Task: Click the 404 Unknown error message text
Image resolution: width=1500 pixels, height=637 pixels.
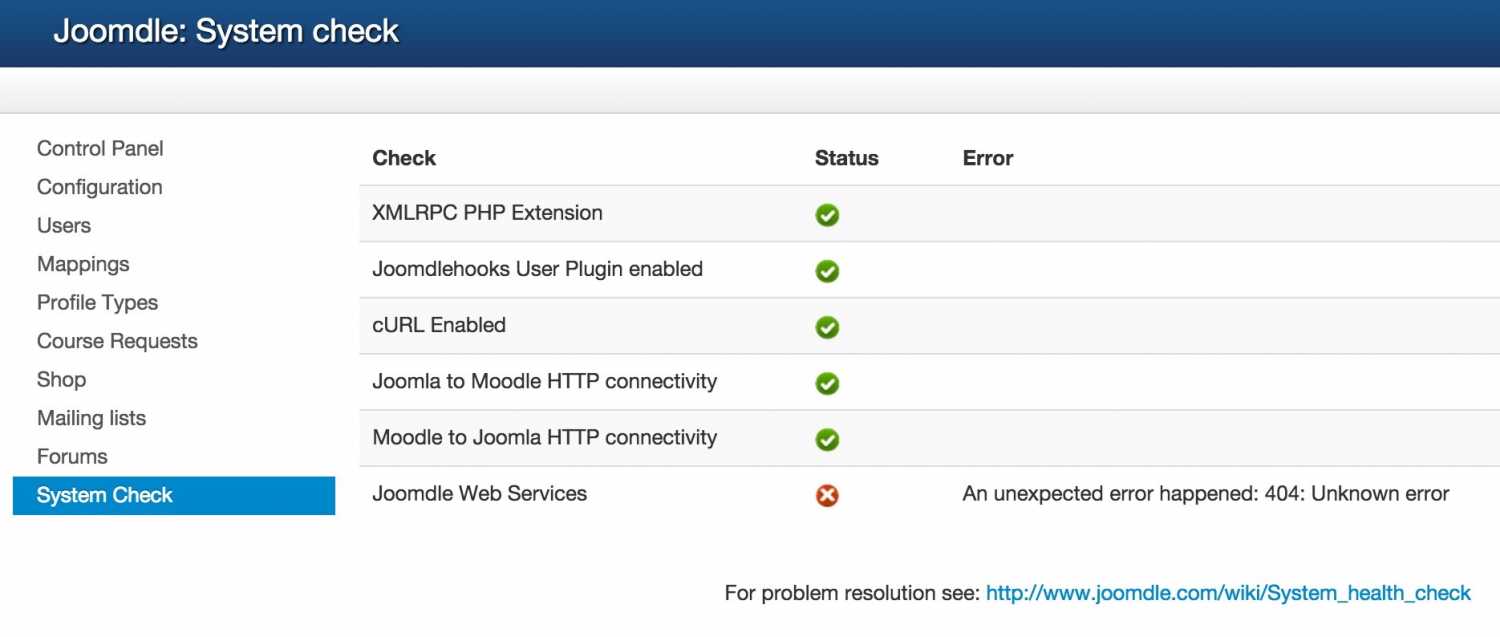Action: [x=1205, y=494]
